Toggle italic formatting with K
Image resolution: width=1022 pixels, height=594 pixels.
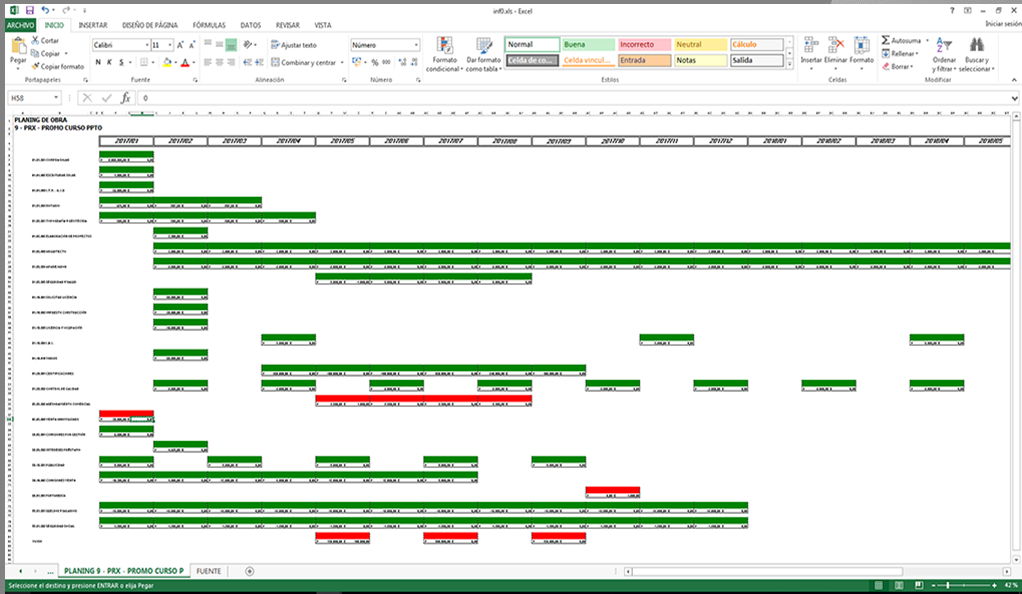(x=110, y=61)
